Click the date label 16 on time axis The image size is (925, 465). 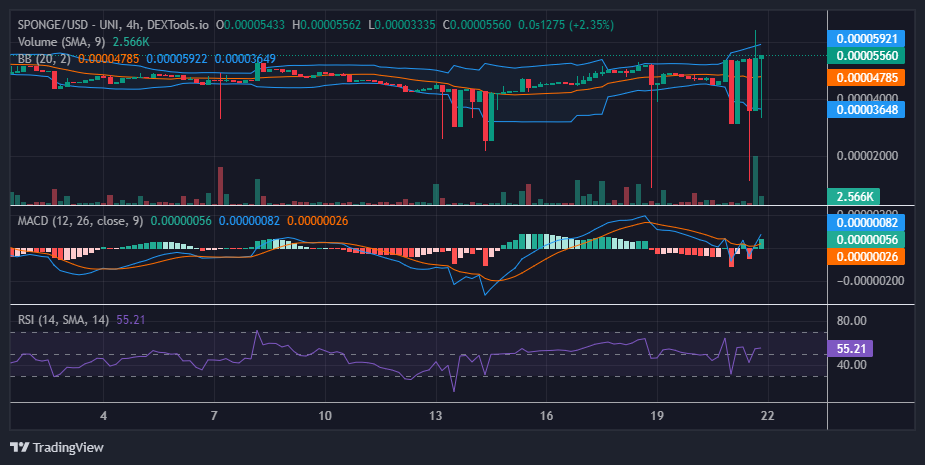pyautogui.click(x=546, y=415)
